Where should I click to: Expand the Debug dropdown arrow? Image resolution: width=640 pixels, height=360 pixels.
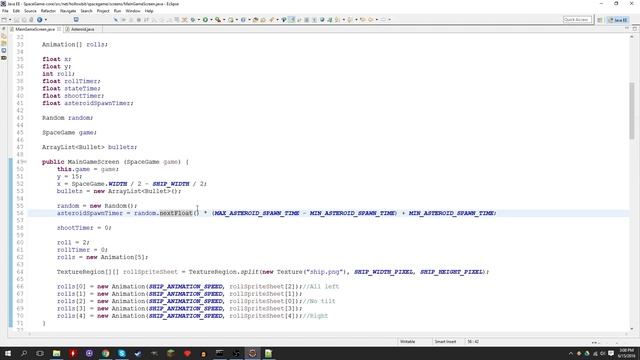199,20
